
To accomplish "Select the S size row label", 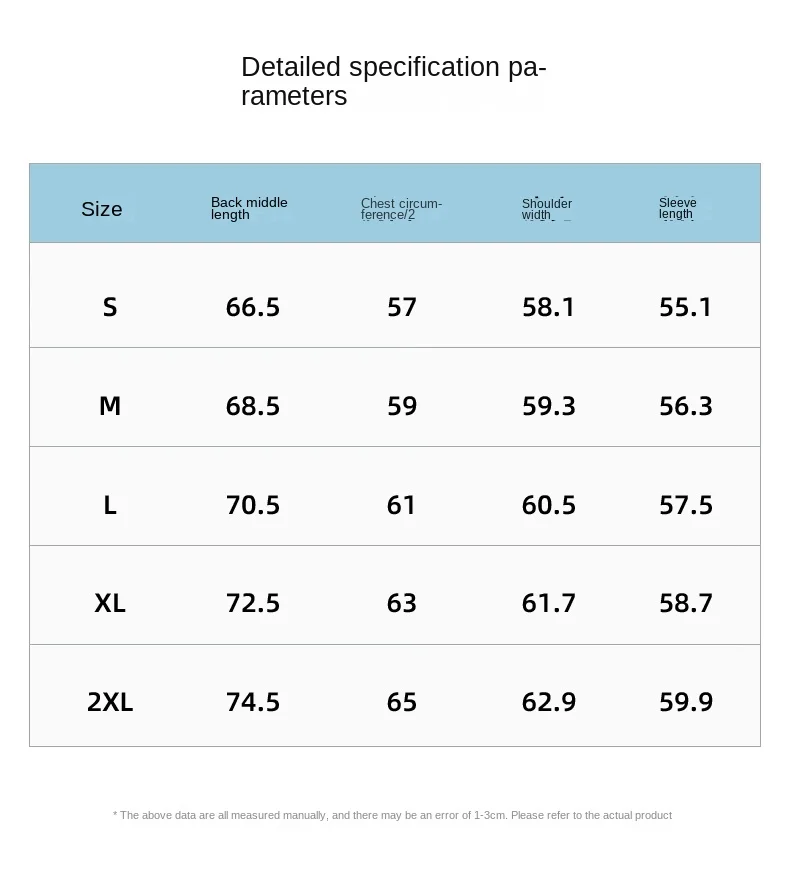I will 110,307.
